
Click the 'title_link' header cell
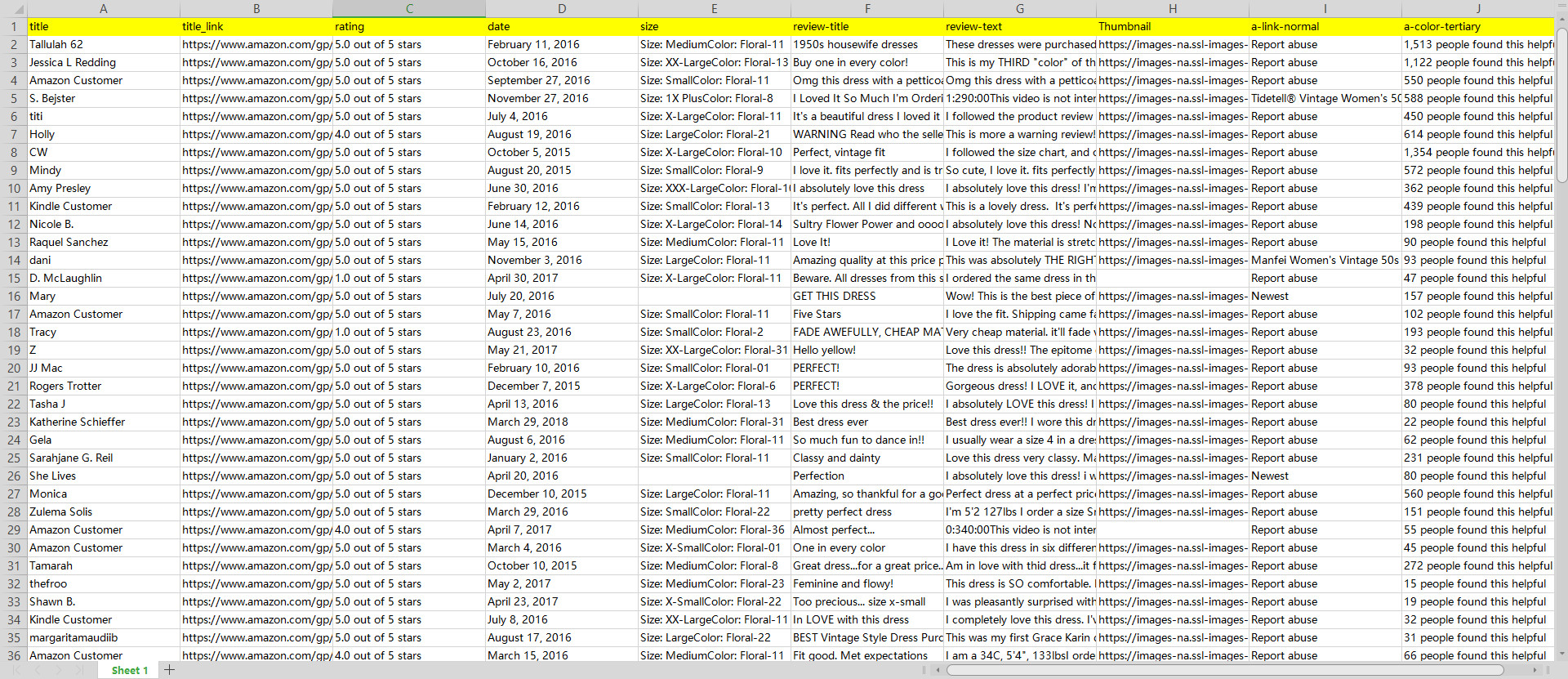click(x=256, y=26)
